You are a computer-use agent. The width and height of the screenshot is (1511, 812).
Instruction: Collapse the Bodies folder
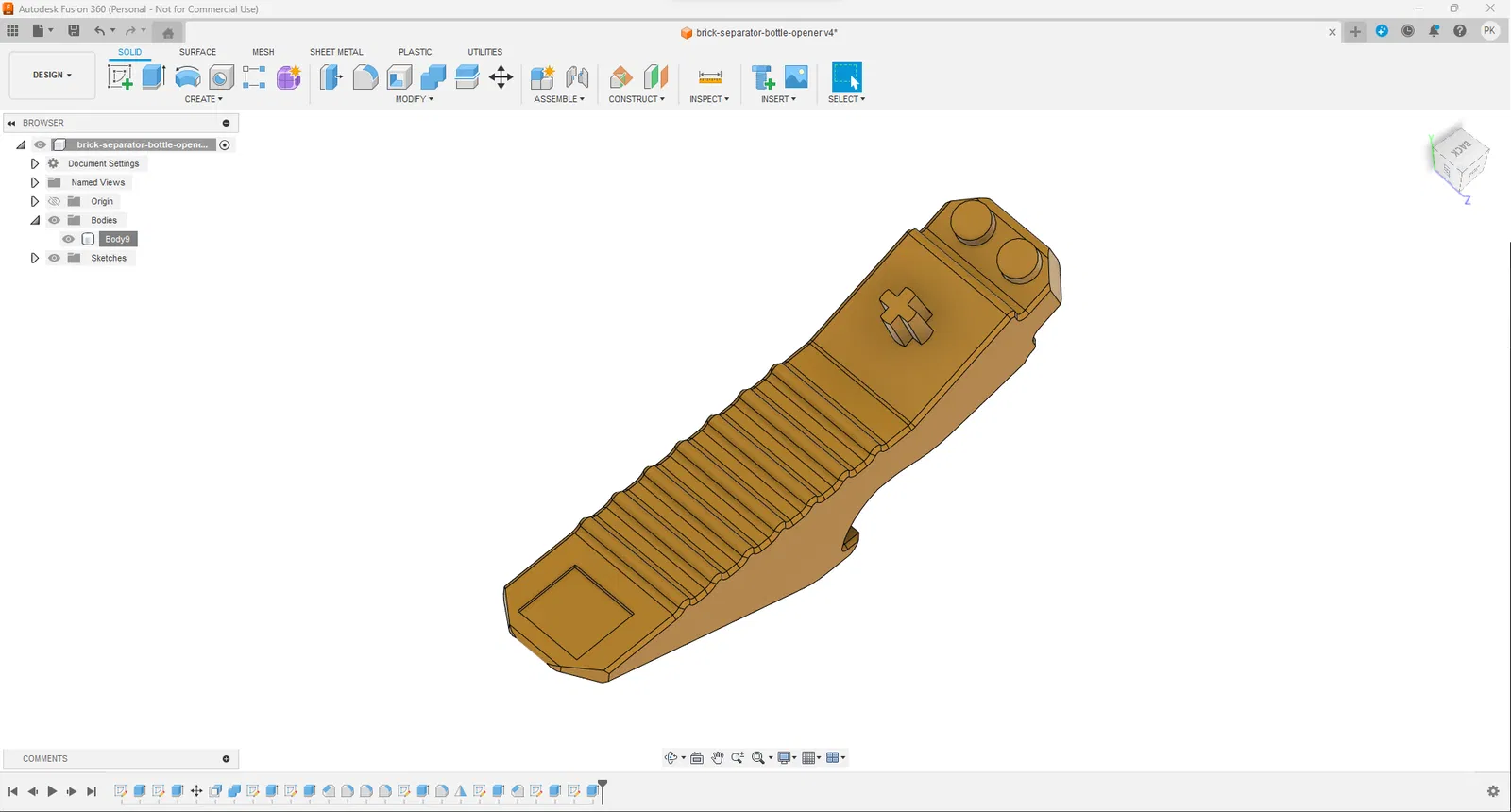coord(35,220)
